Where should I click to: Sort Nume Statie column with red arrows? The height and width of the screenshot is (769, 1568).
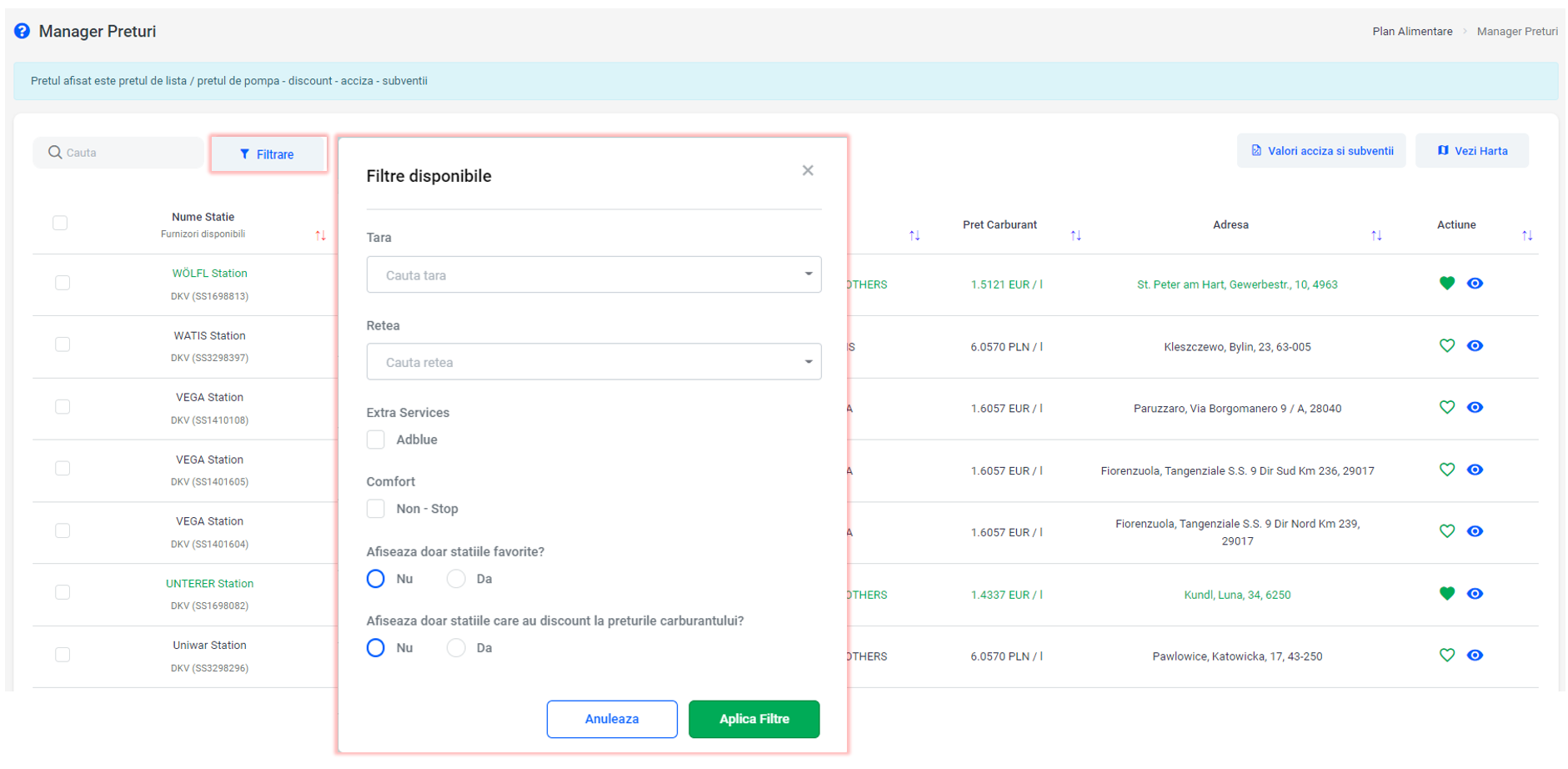(x=320, y=236)
